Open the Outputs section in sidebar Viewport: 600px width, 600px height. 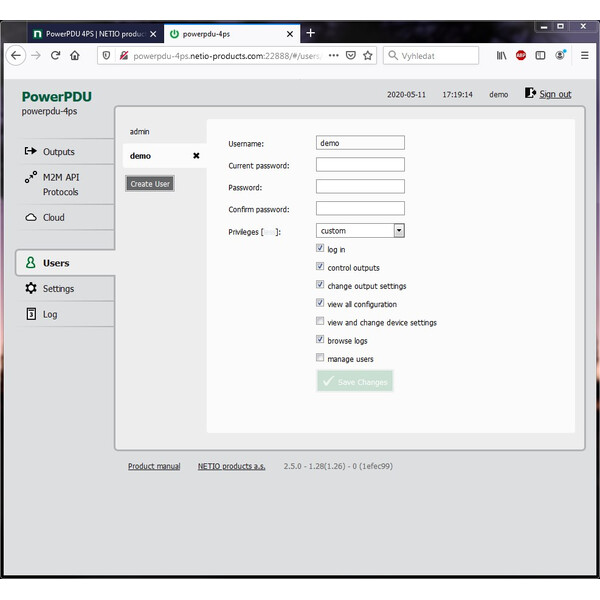[x=58, y=152]
